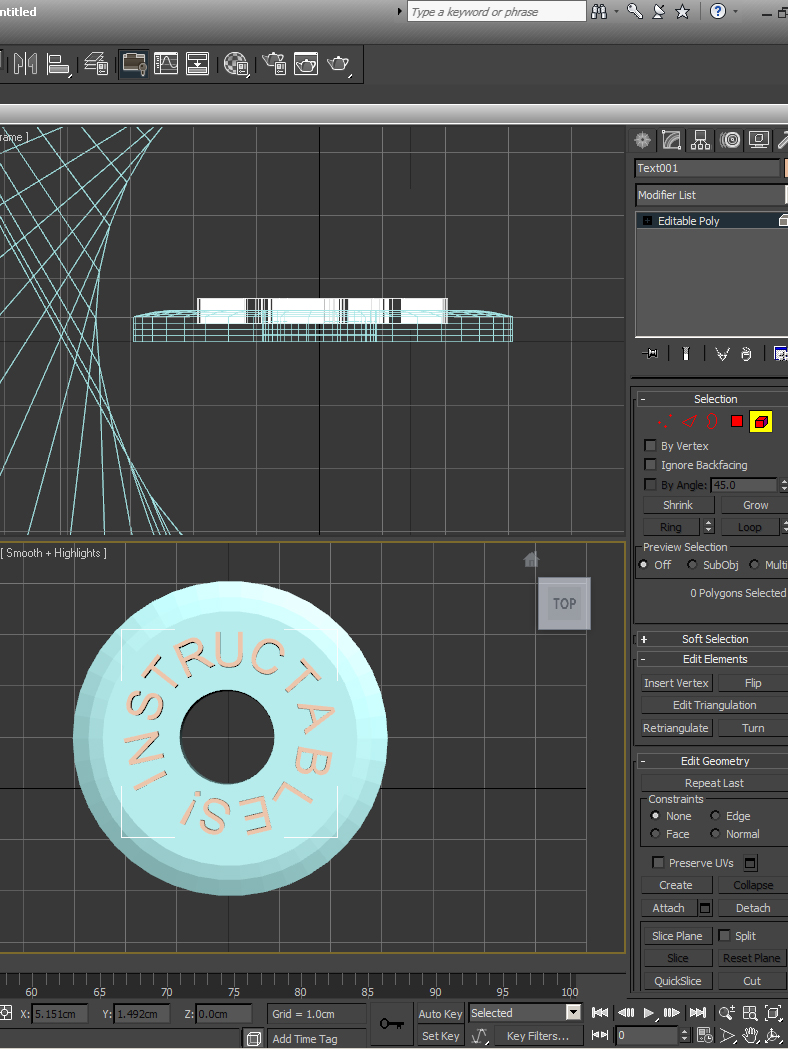Open the Rendered Frame Window
Viewport: 788px width, 1050px height.
pyautogui.click(x=306, y=64)
